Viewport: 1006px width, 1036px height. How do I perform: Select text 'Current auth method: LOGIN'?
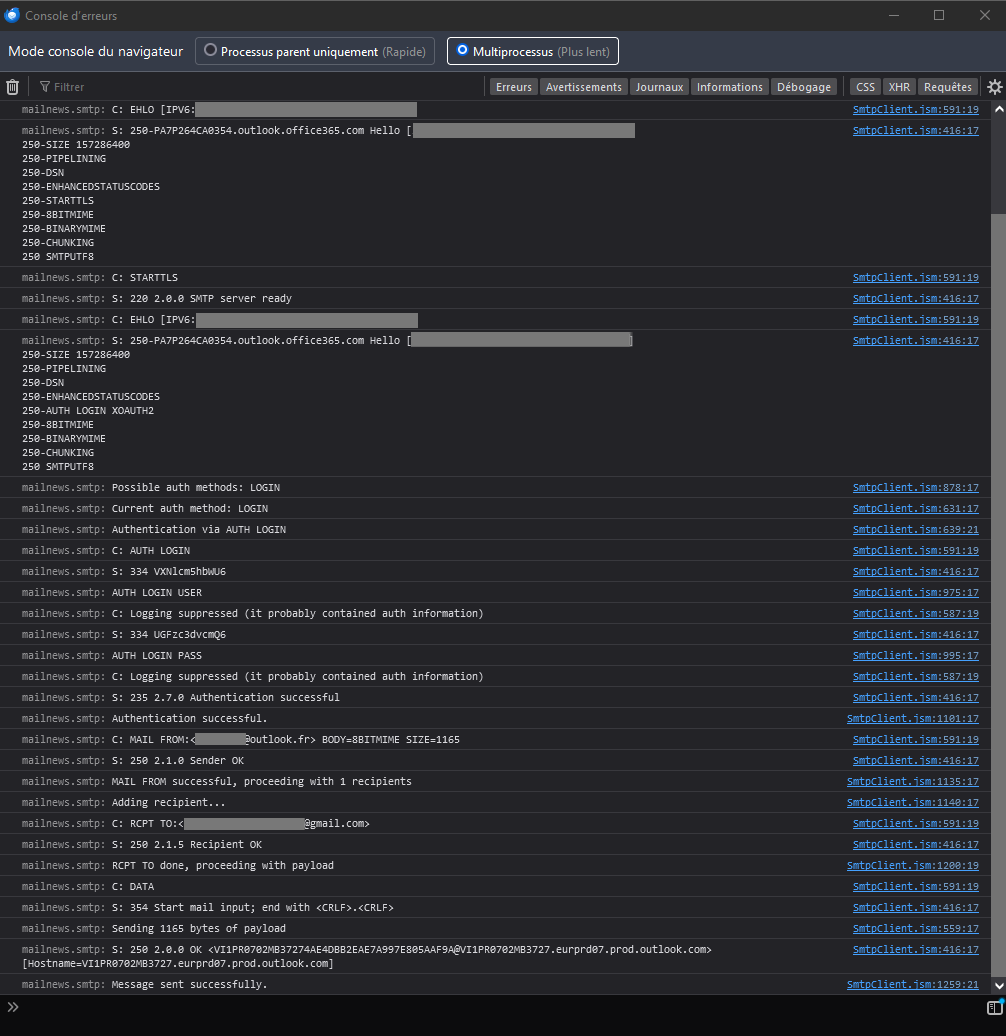(190, 509)
